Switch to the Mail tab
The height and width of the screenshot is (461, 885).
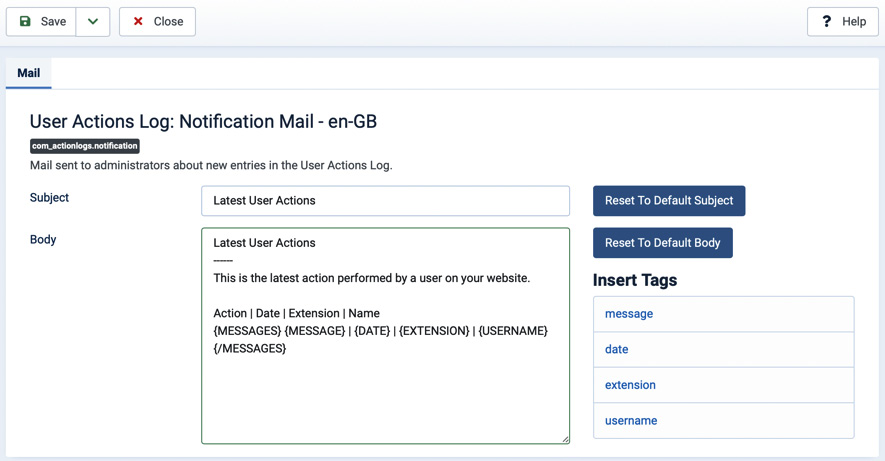29,73
